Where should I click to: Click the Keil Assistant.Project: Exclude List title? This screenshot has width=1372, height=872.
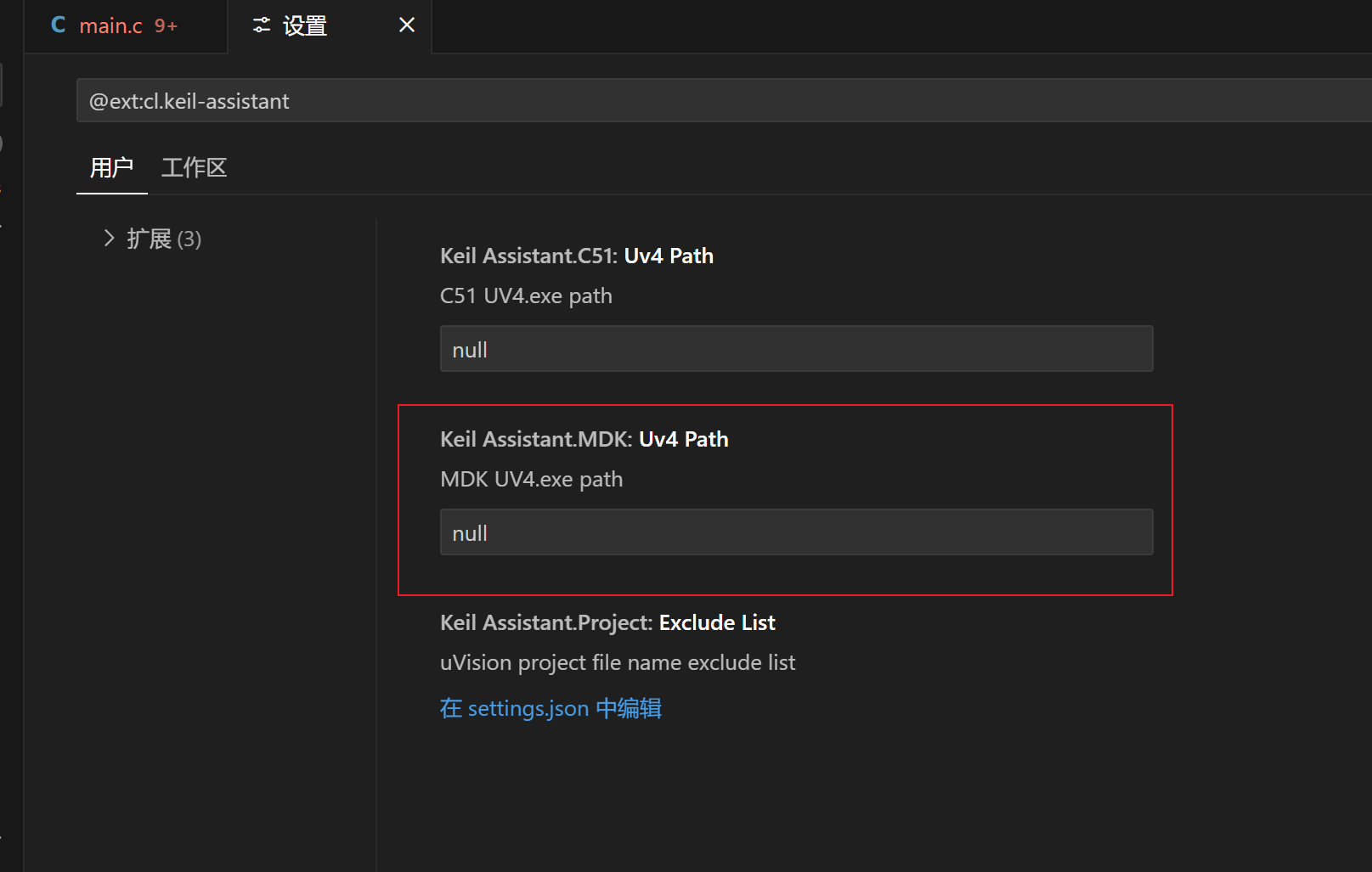point(607,622)
